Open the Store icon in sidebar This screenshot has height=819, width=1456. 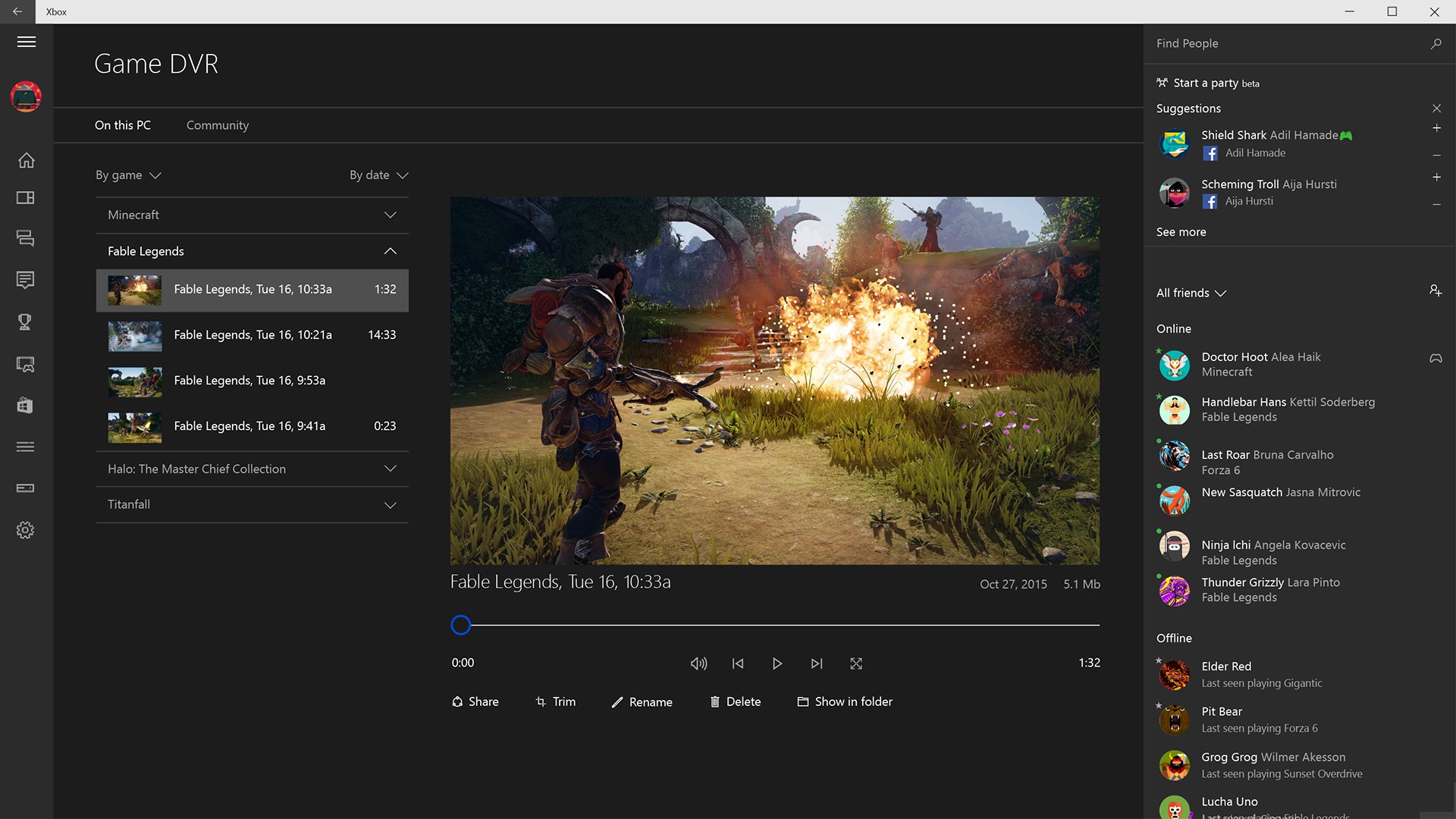tap(25, 406)
